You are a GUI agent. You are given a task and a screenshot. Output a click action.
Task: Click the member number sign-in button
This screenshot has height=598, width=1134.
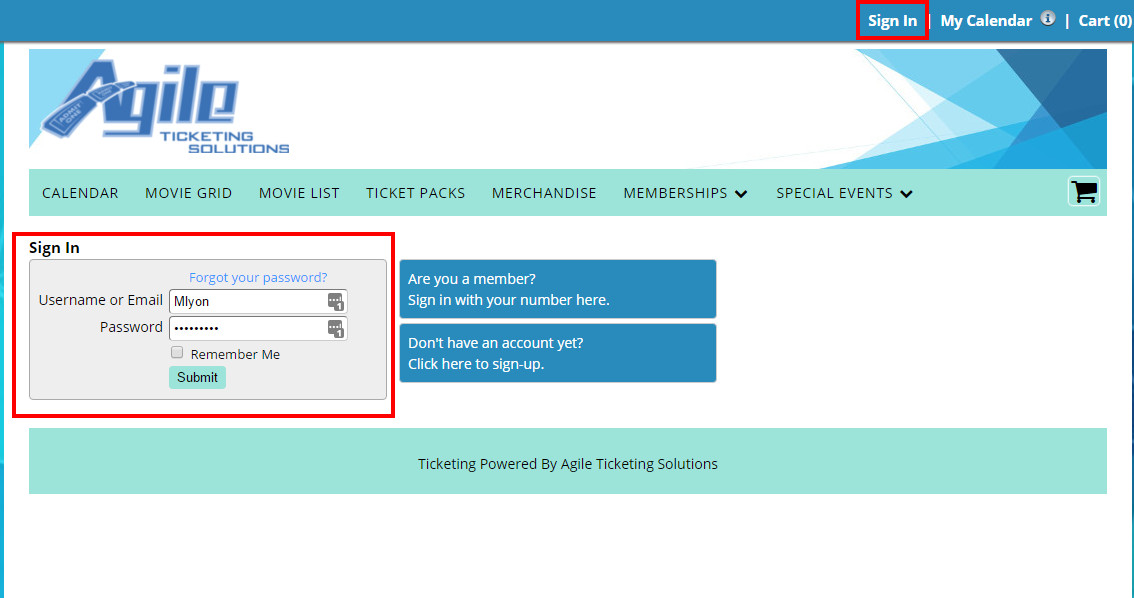pos(557,289)
